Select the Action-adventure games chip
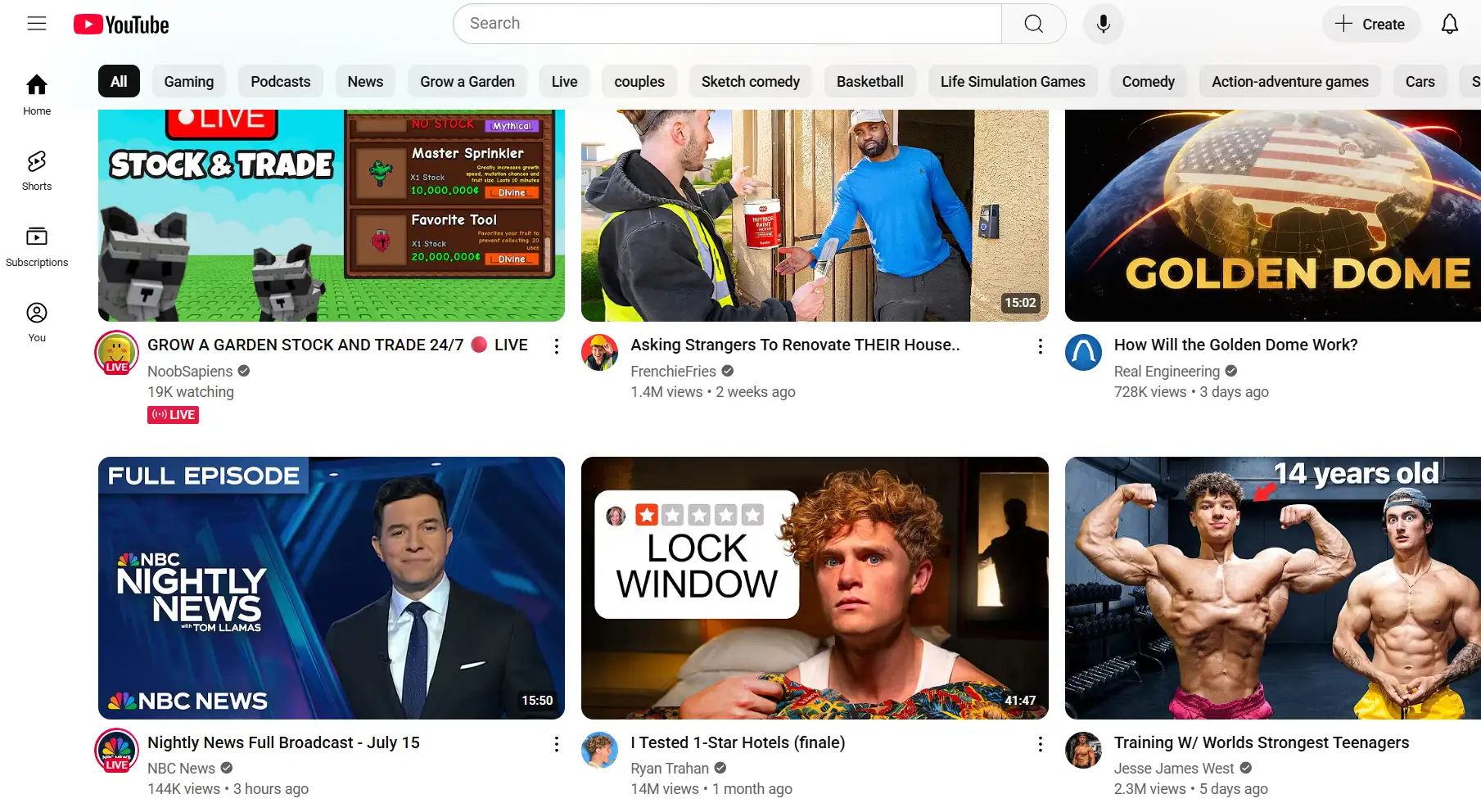1481x812 pixels. pyautogui.click(x=1290, y=81)
